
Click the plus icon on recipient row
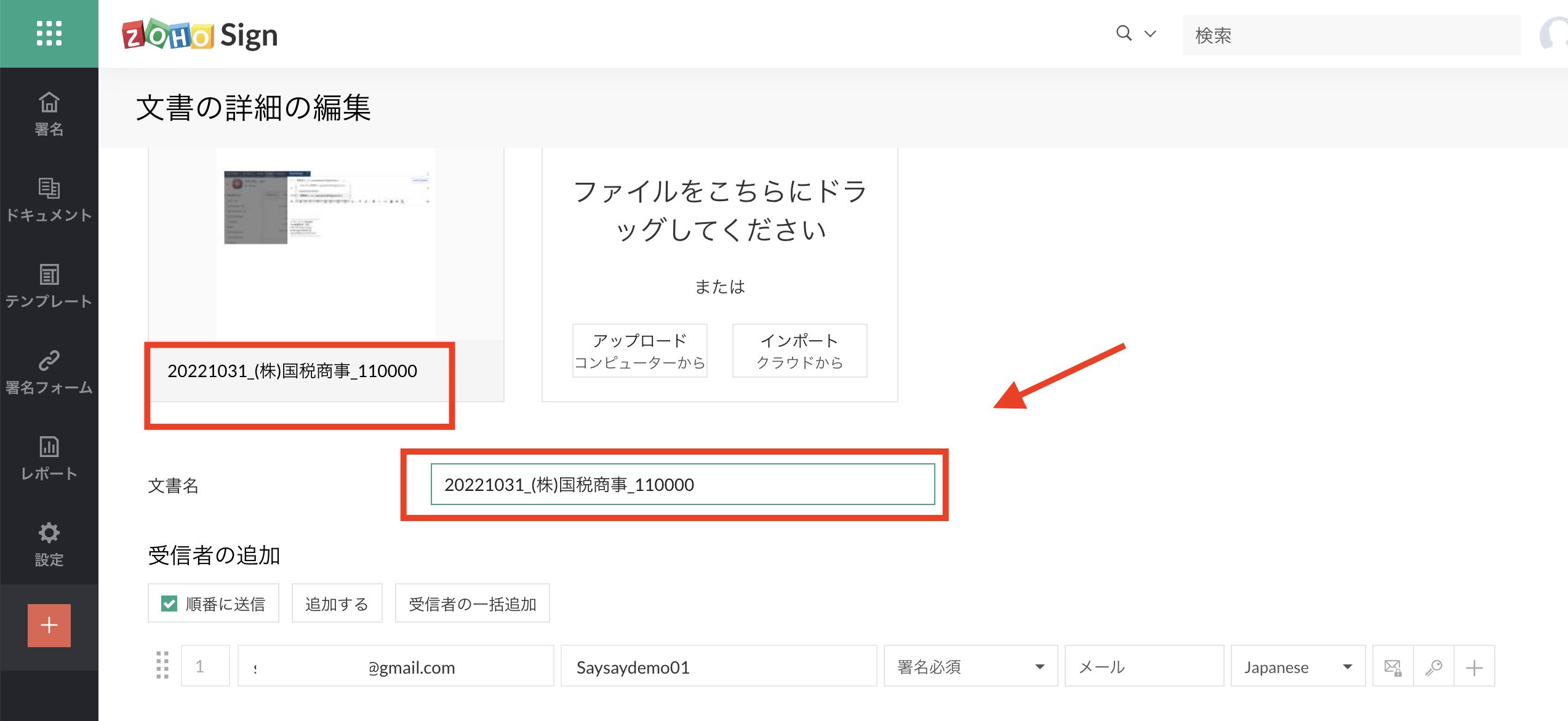click(x=1474, y=667)
